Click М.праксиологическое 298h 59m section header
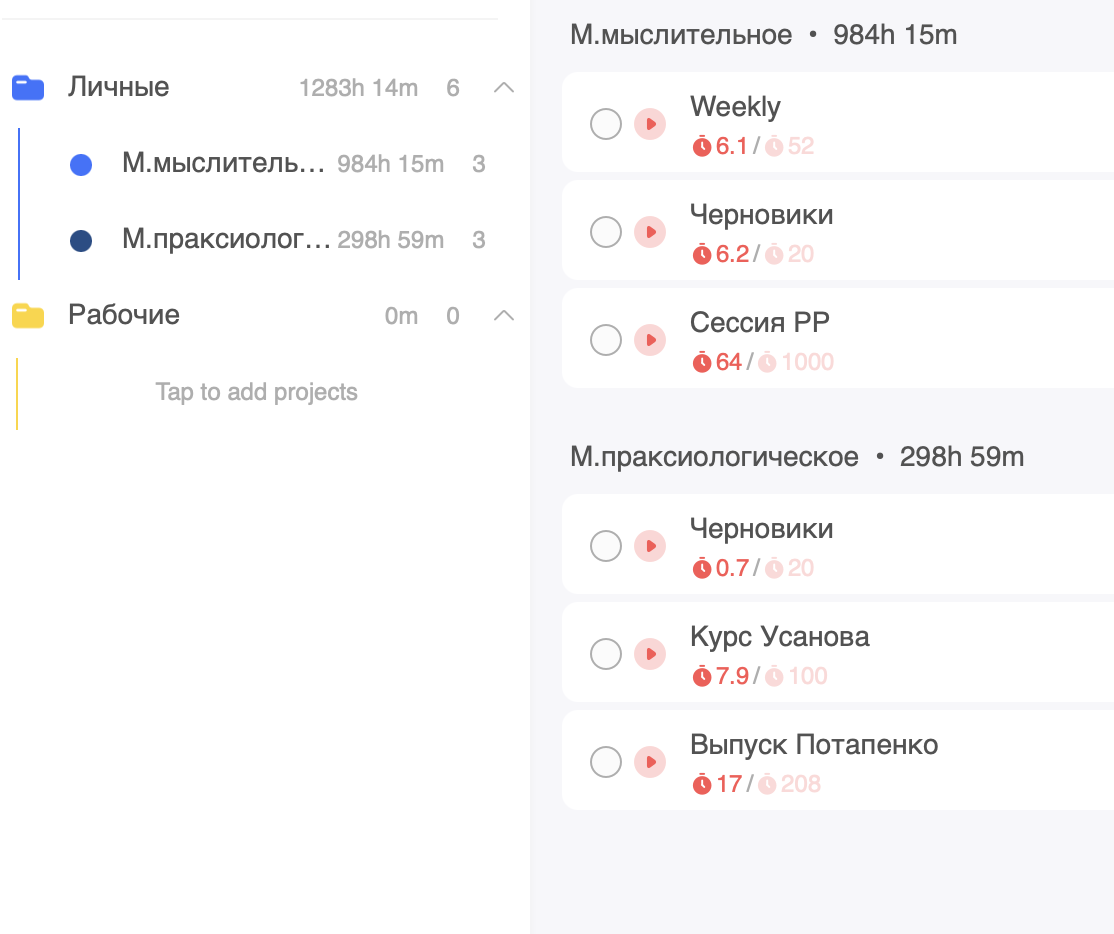The height and width of the screenshot is (934, 1114). coord(797,457)
